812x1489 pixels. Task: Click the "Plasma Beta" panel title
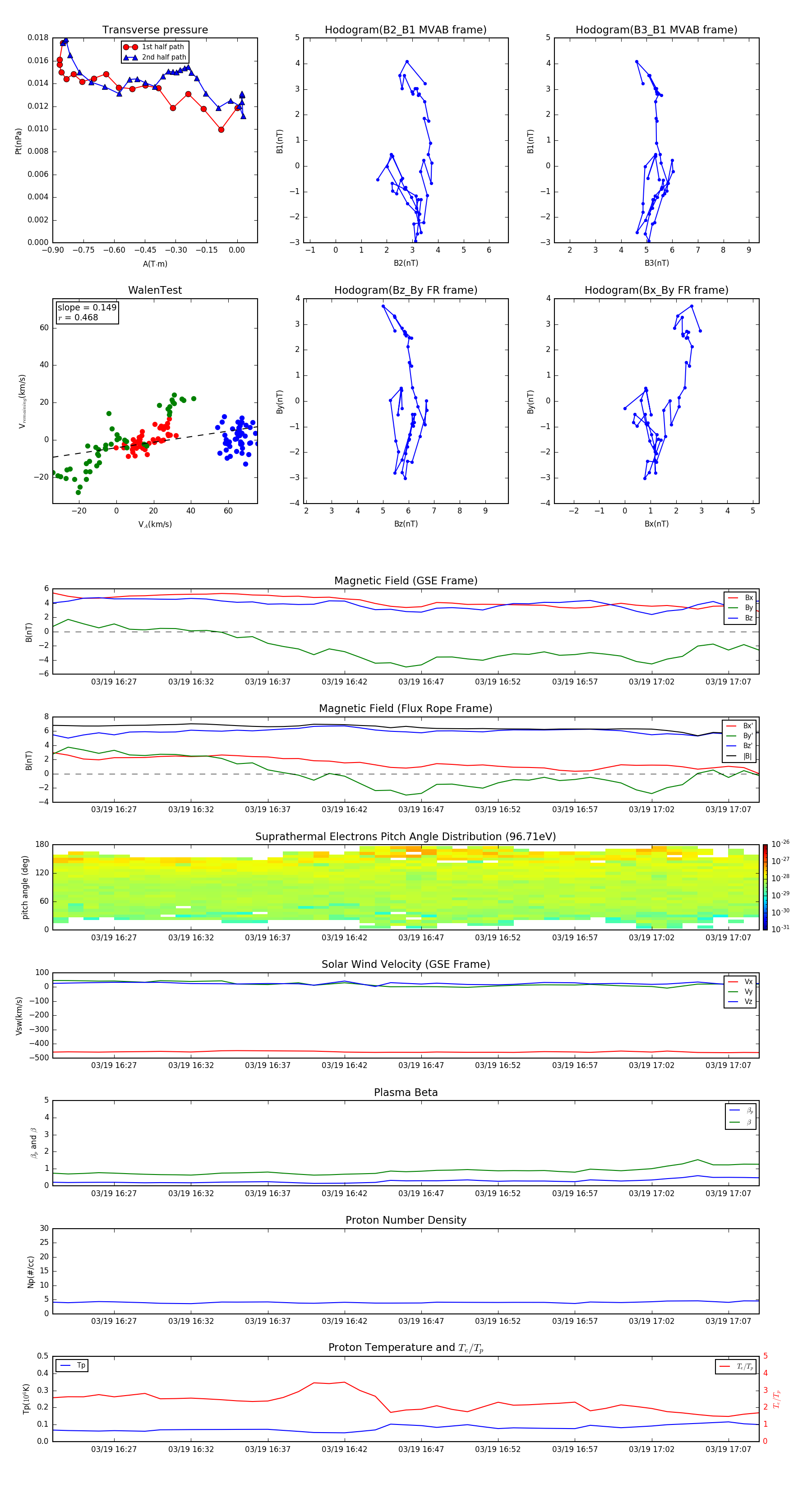click(x=406, y=1092)
